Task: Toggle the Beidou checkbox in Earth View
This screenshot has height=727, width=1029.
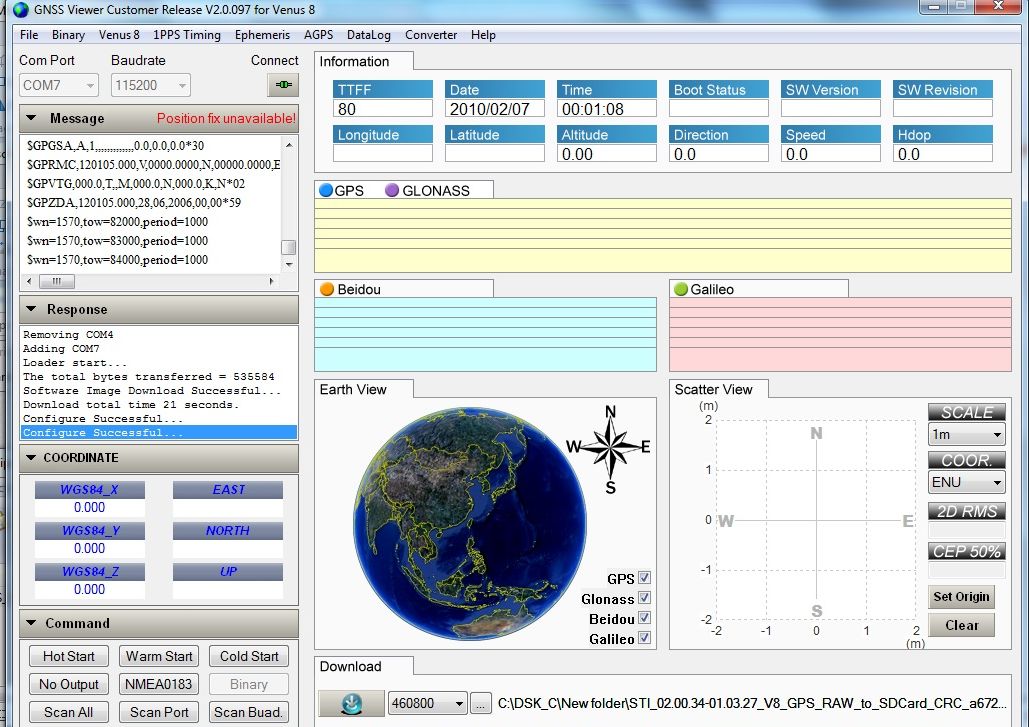Action: point(644,617)
